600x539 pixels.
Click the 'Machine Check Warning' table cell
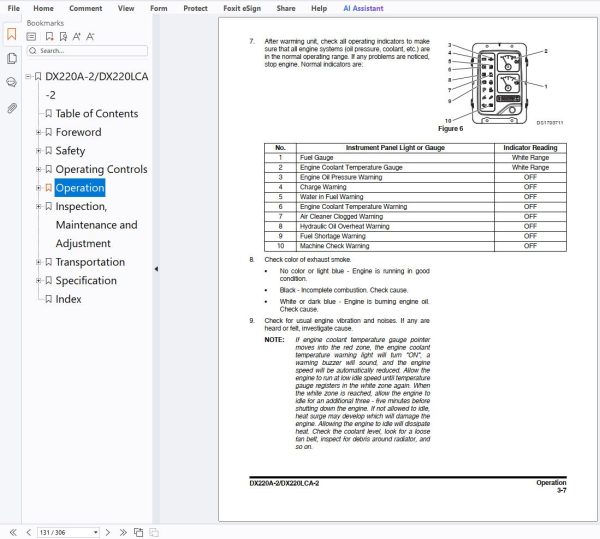[x=395, y=246]
